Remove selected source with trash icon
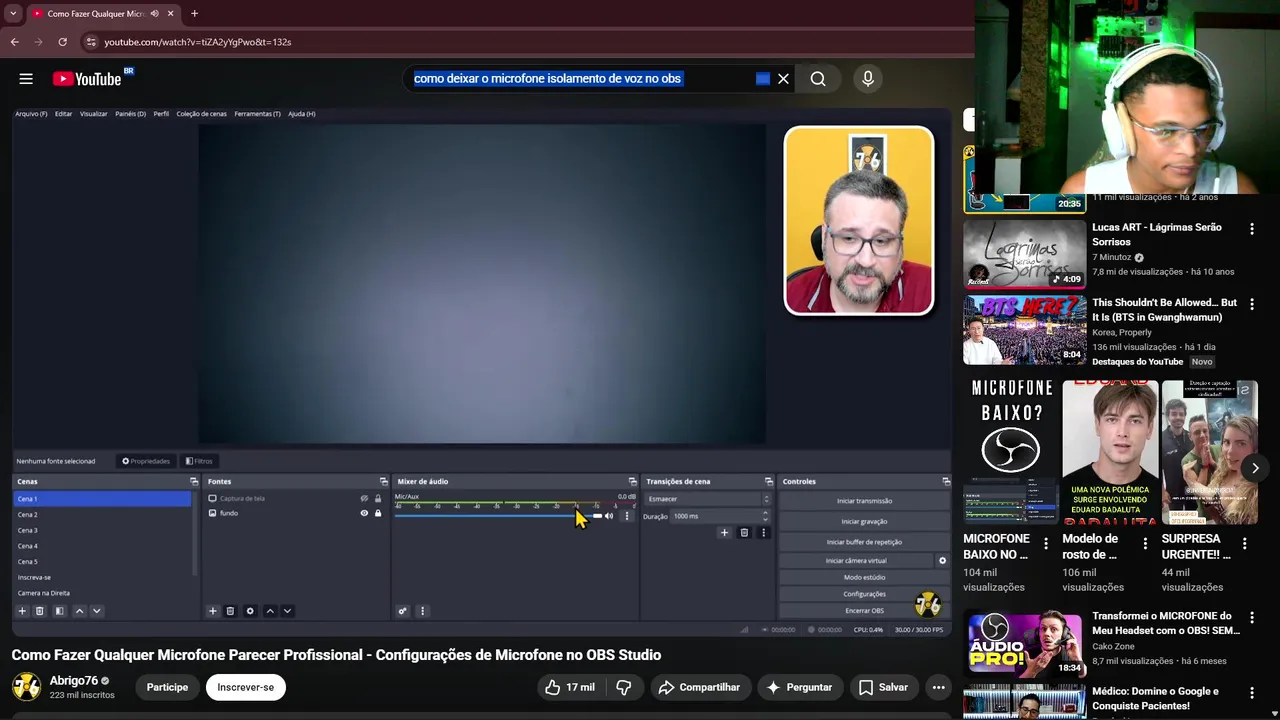1280x720 pixels. click(230, 611)
